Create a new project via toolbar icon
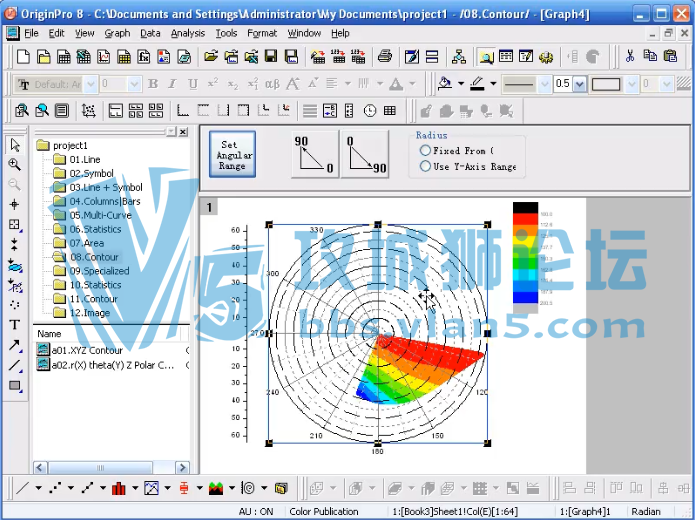 click(x=23, y=57)
